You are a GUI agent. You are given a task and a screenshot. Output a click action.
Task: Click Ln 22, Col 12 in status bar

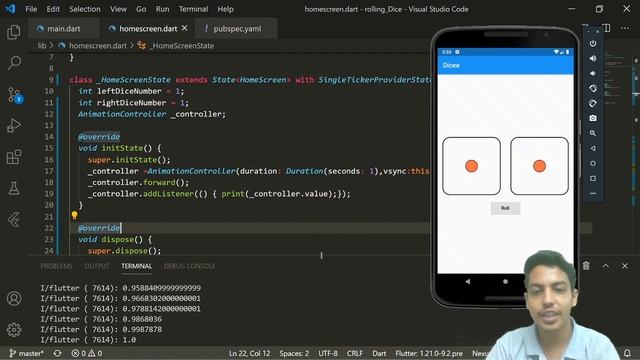click(x=249, y=353)
